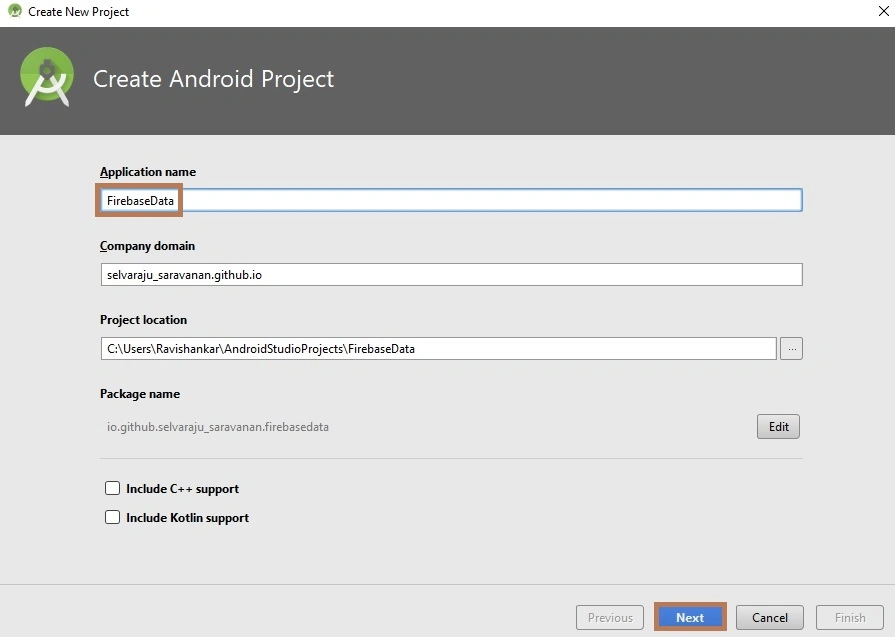Click the Next button

(690, 617)
